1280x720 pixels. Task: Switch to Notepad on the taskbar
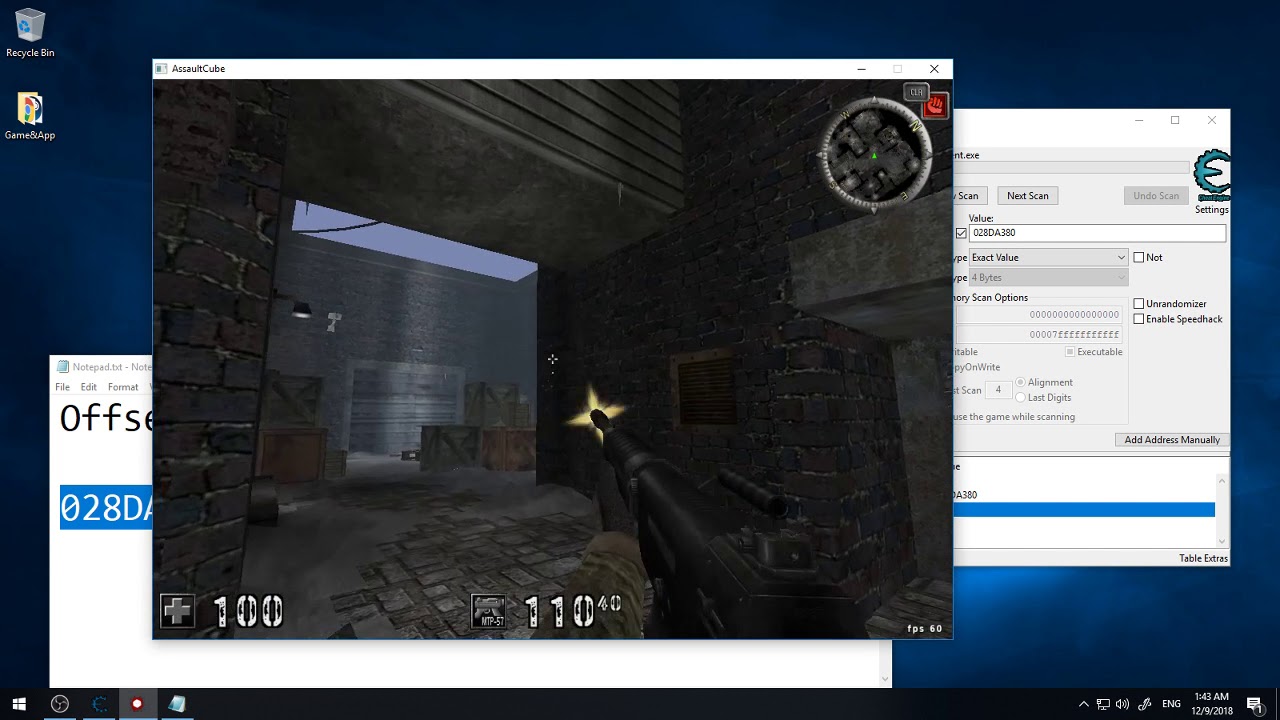coord(176,704)
